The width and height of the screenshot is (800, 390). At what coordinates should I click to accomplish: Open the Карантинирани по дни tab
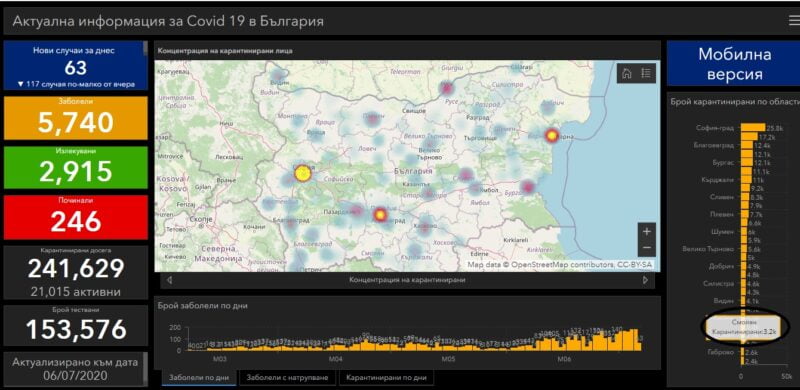coord(386,378)
